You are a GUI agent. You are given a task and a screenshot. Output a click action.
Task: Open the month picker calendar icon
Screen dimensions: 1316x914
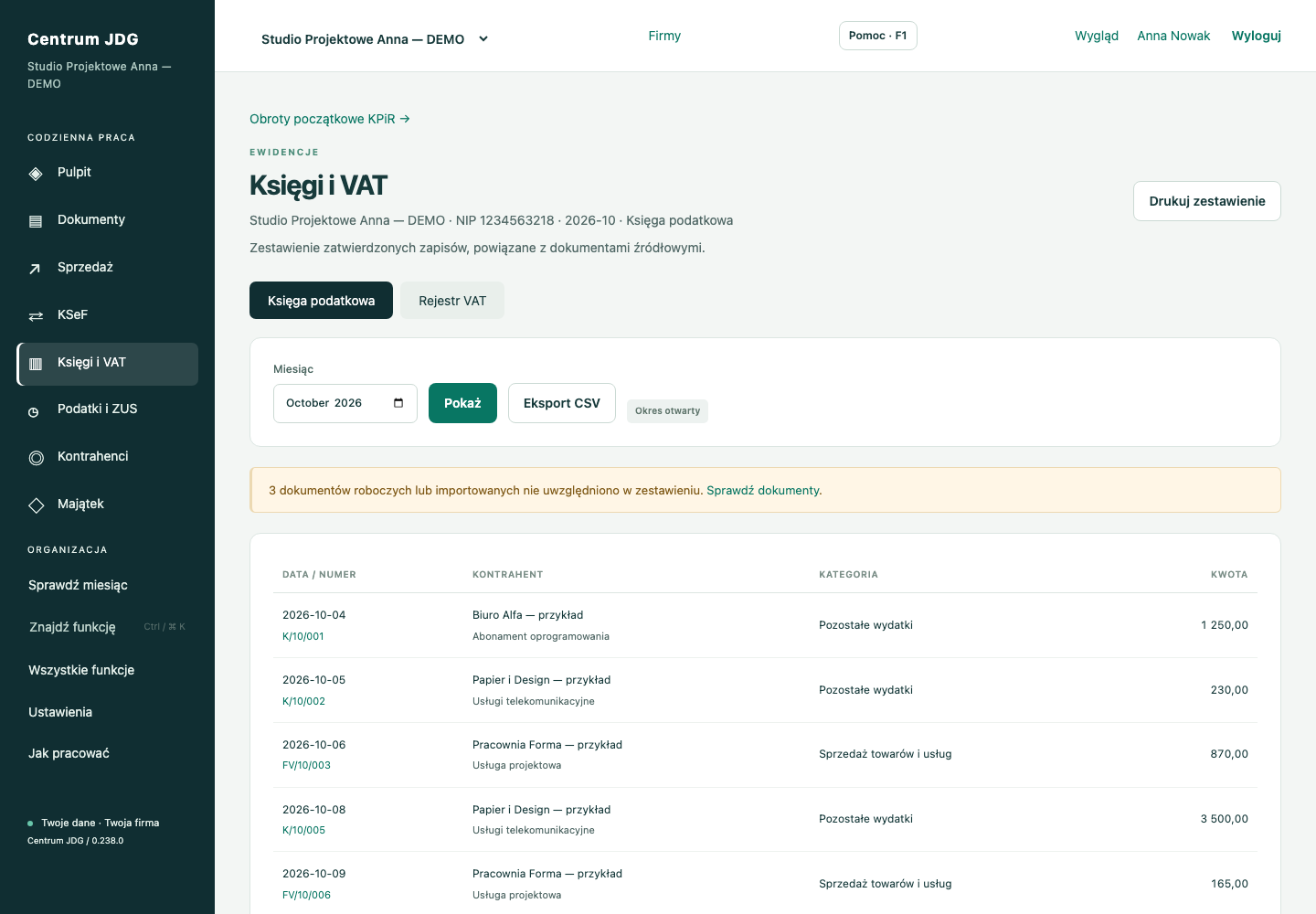(x=398, y=403)
